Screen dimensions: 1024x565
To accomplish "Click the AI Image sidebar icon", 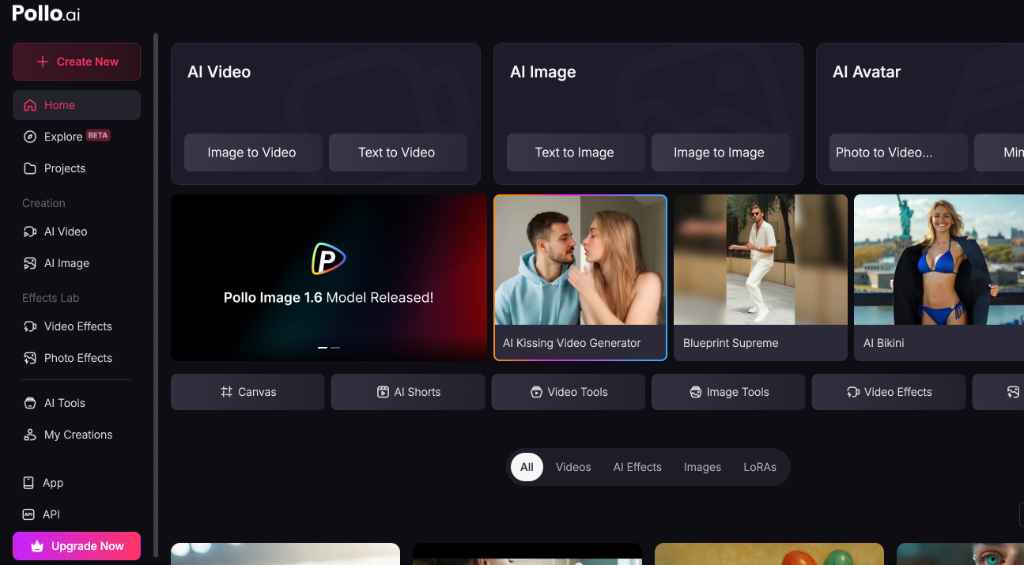I will pyautogui.click(x=30, y=263).
